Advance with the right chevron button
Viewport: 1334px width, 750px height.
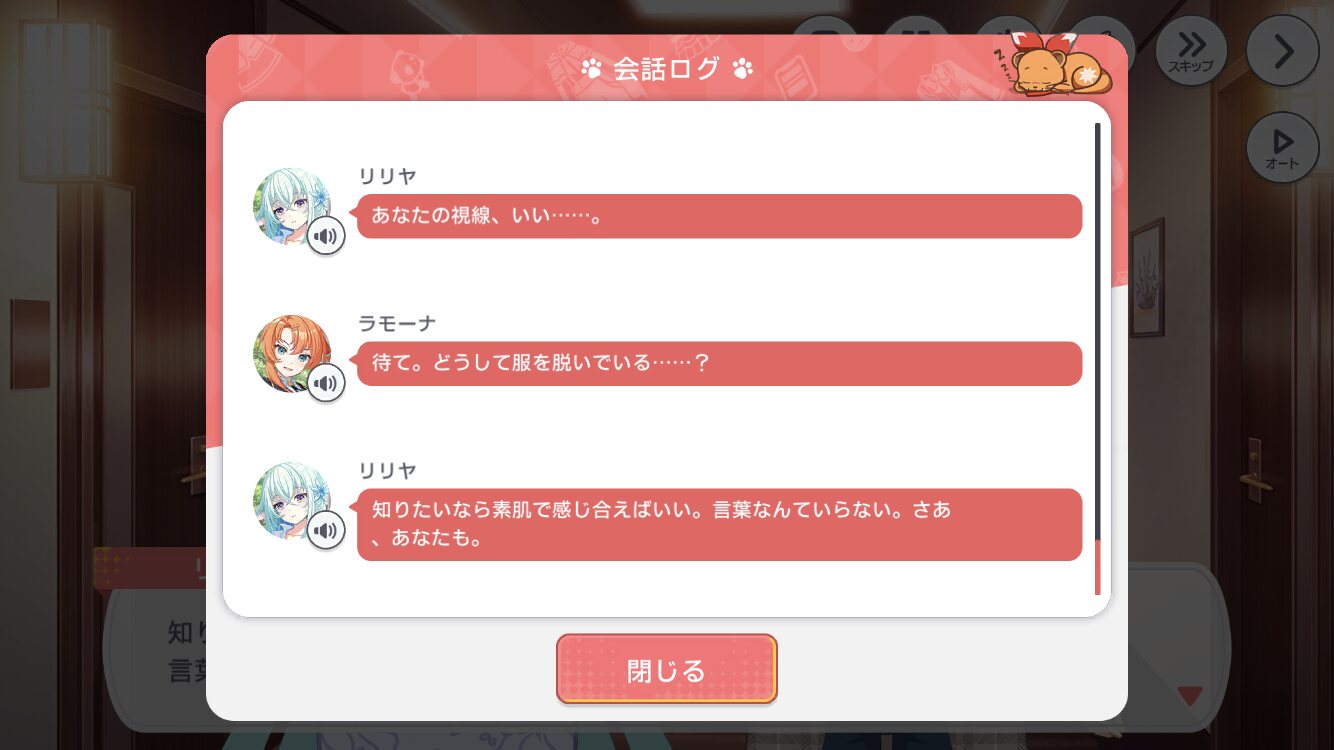(x=1283, y=50)
